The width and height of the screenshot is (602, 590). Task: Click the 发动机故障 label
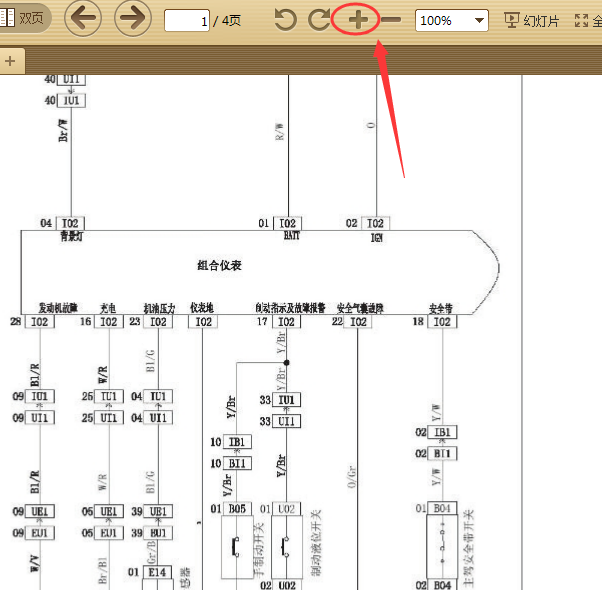point(58,307)
